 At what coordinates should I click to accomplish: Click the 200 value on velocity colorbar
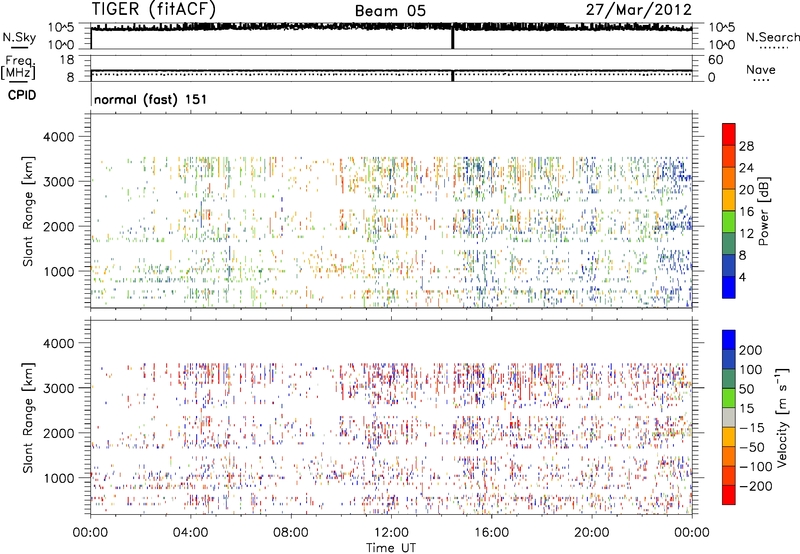(751, 350)
